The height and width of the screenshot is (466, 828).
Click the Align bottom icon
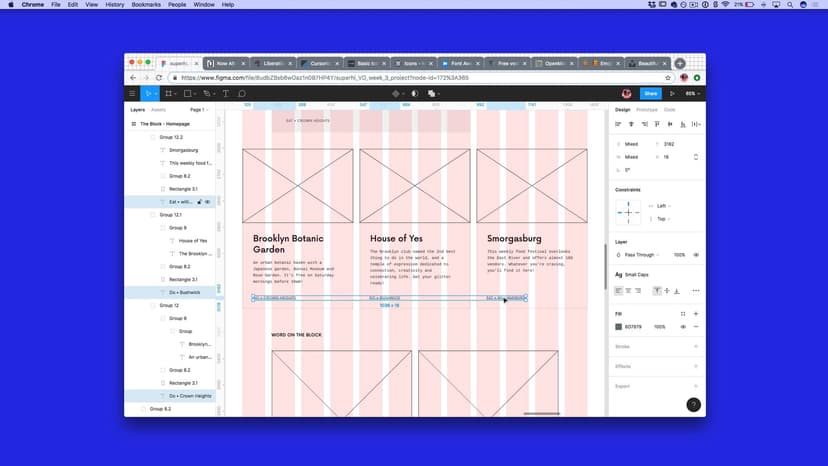683,124
